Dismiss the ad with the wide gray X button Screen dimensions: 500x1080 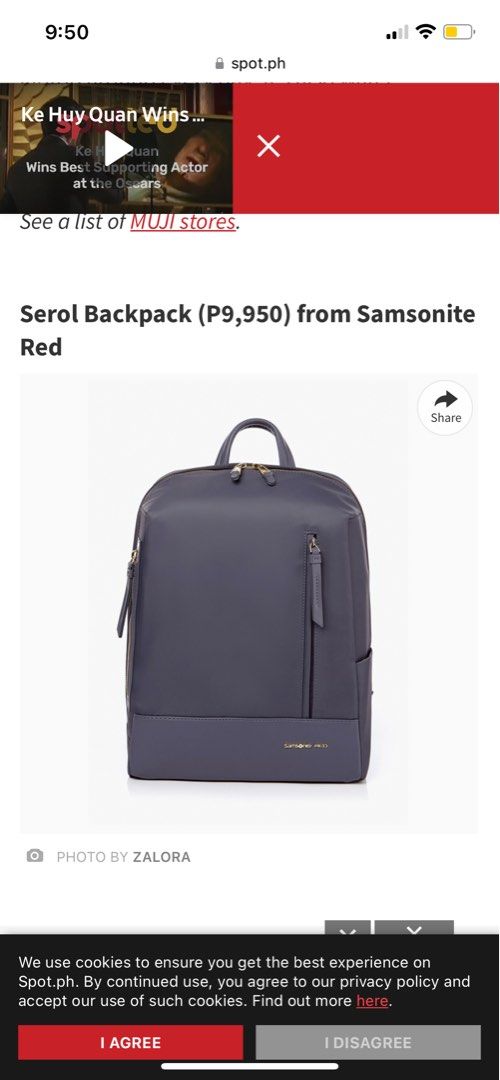click(x=414, y=928)
